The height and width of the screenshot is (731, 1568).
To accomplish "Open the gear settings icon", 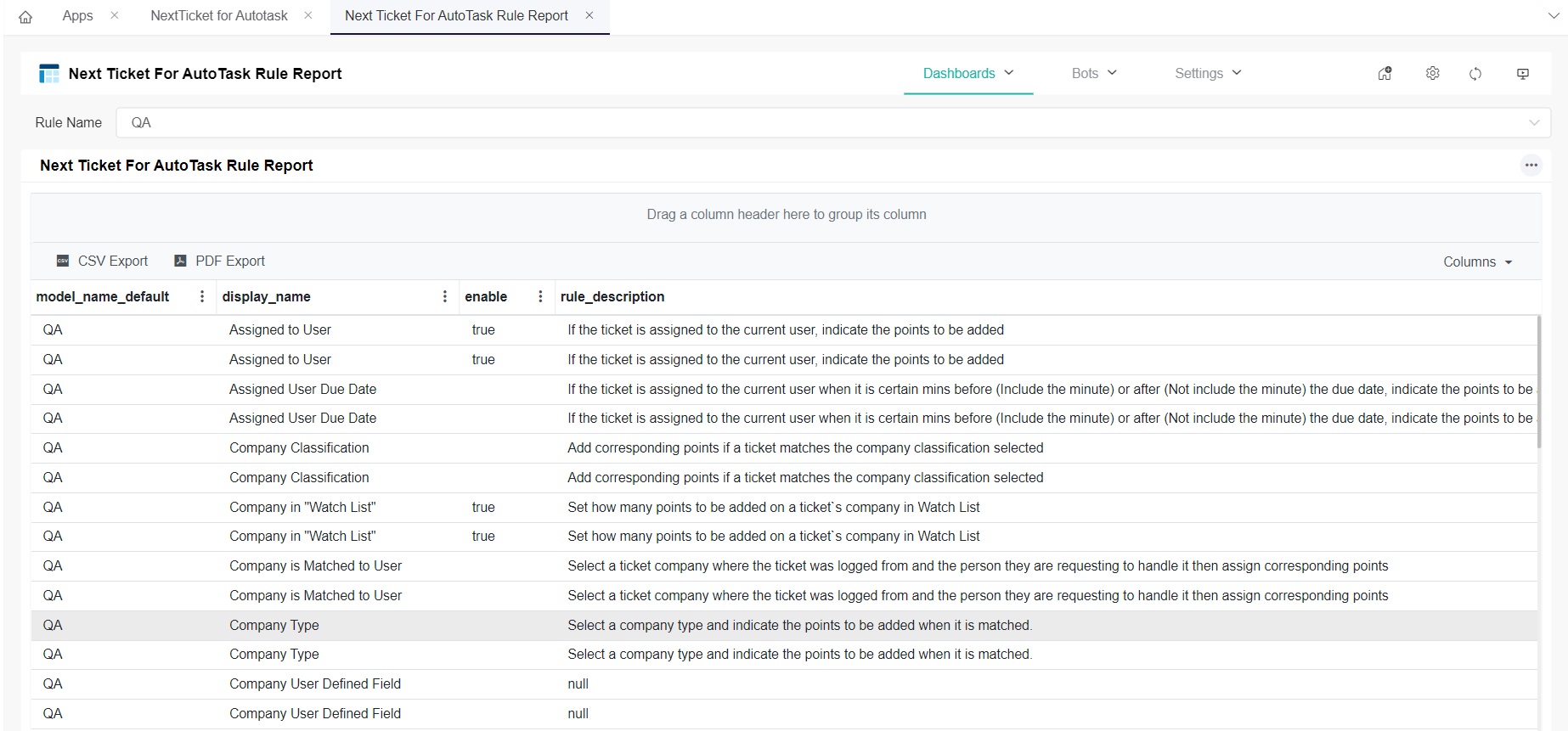I will (x=1433, y=74).
